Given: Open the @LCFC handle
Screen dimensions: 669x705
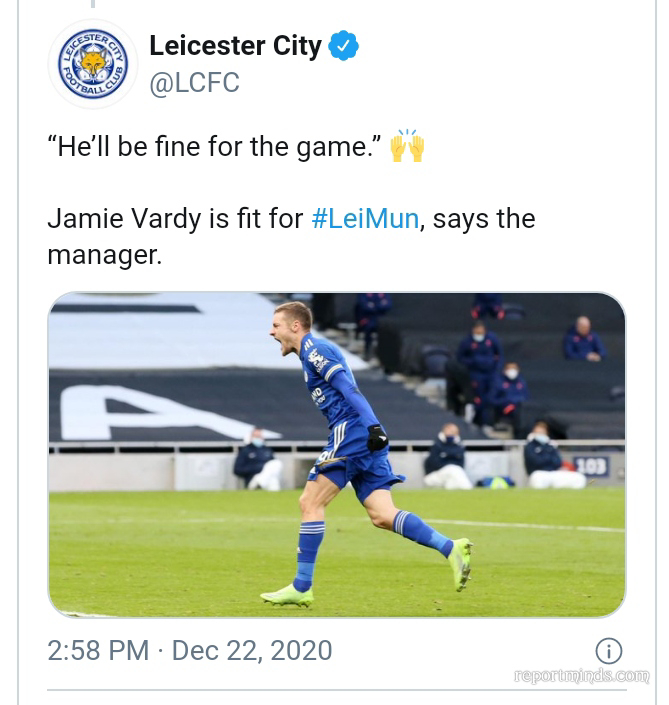Looking at the screenshot, I should pos(194,83).
